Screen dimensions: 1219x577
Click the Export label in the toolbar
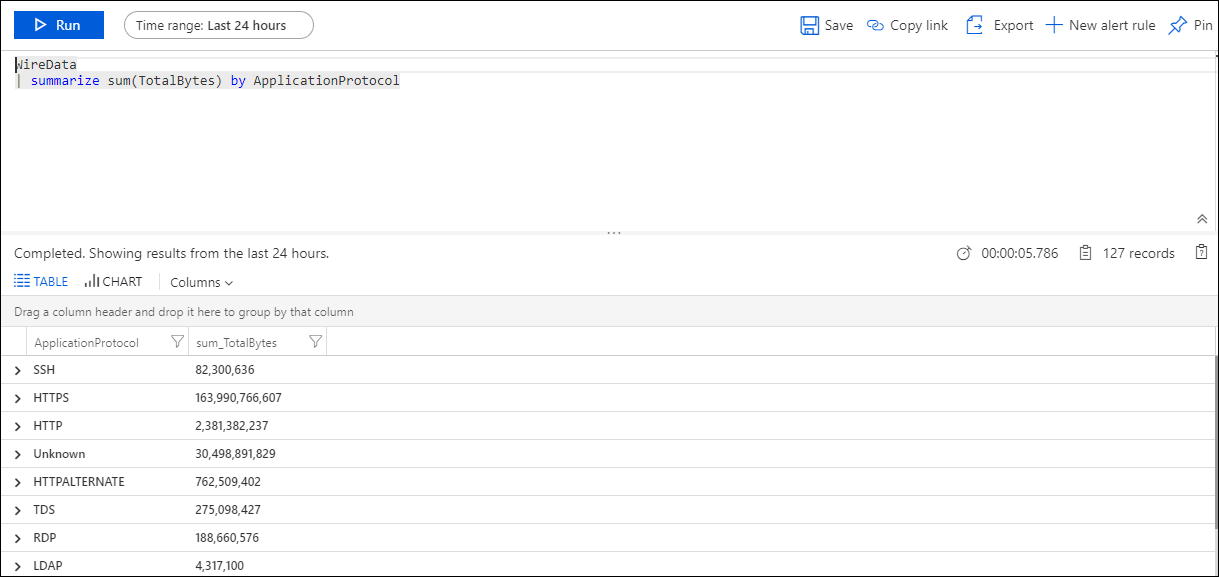(x=1013, y=25)
